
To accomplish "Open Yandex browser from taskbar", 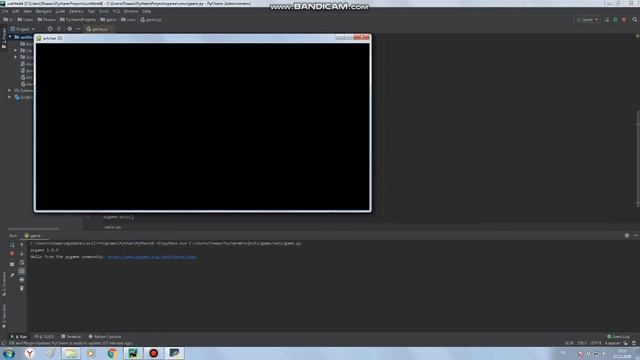I will tap(29, 353).
